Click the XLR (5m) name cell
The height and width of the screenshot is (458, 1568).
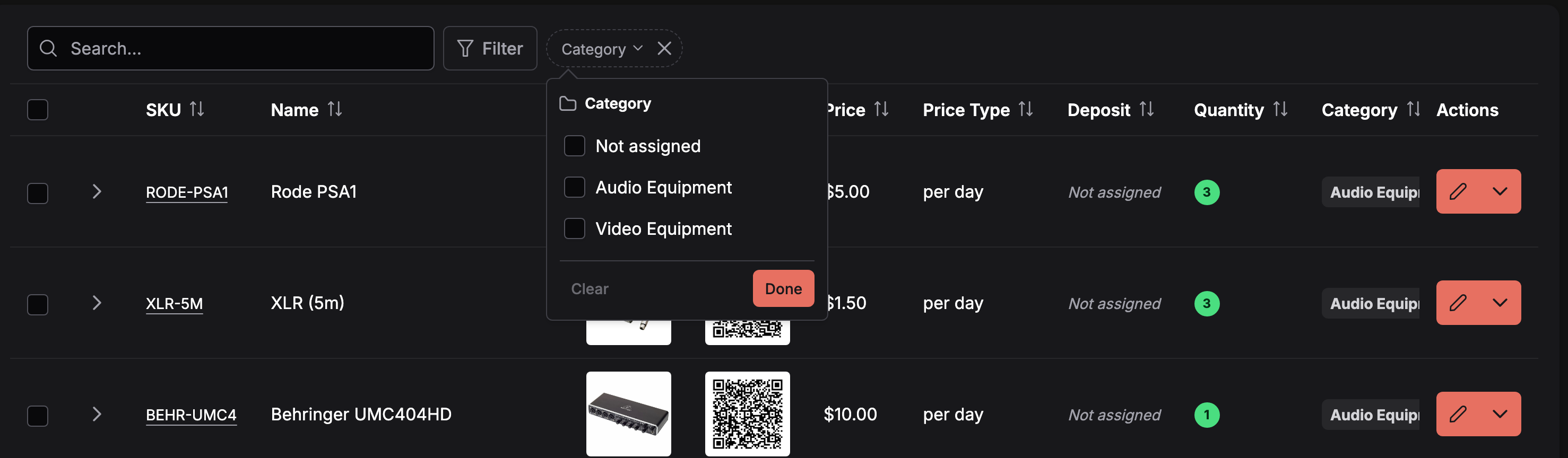click(x=307, y=303)
